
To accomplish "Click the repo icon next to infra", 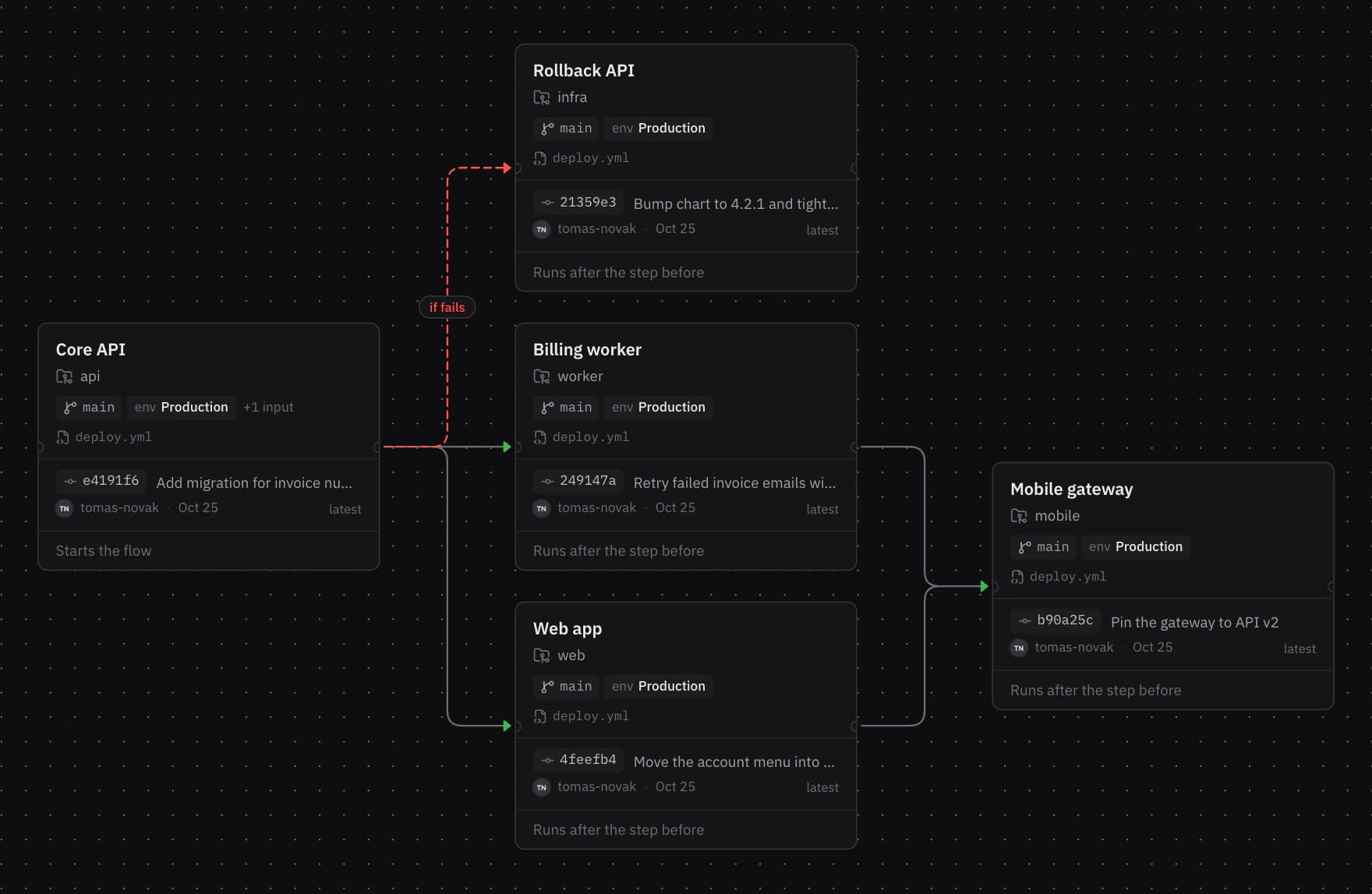I will click(541, 97).
